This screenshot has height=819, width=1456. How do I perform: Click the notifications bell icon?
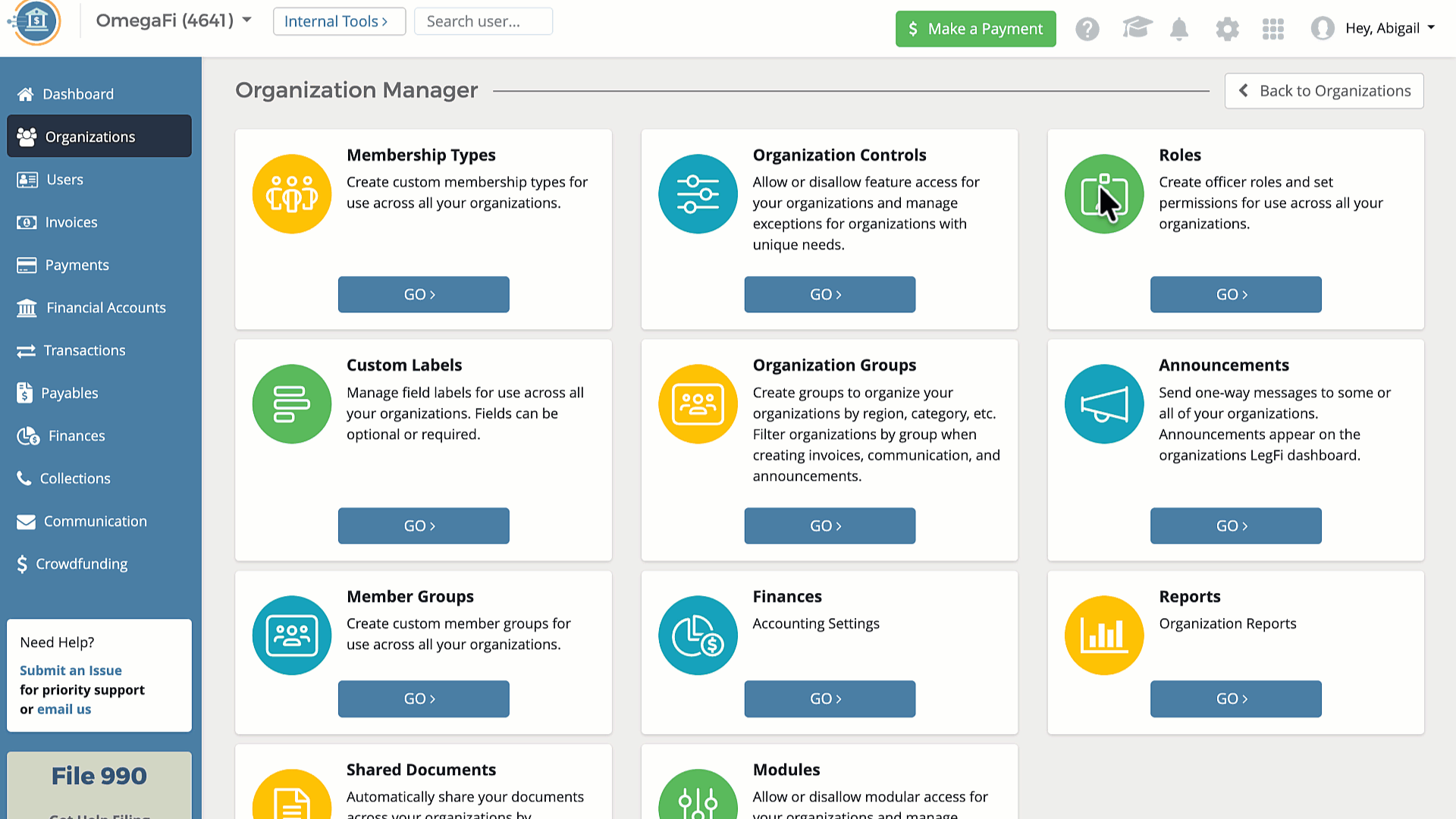point(1178,29)
